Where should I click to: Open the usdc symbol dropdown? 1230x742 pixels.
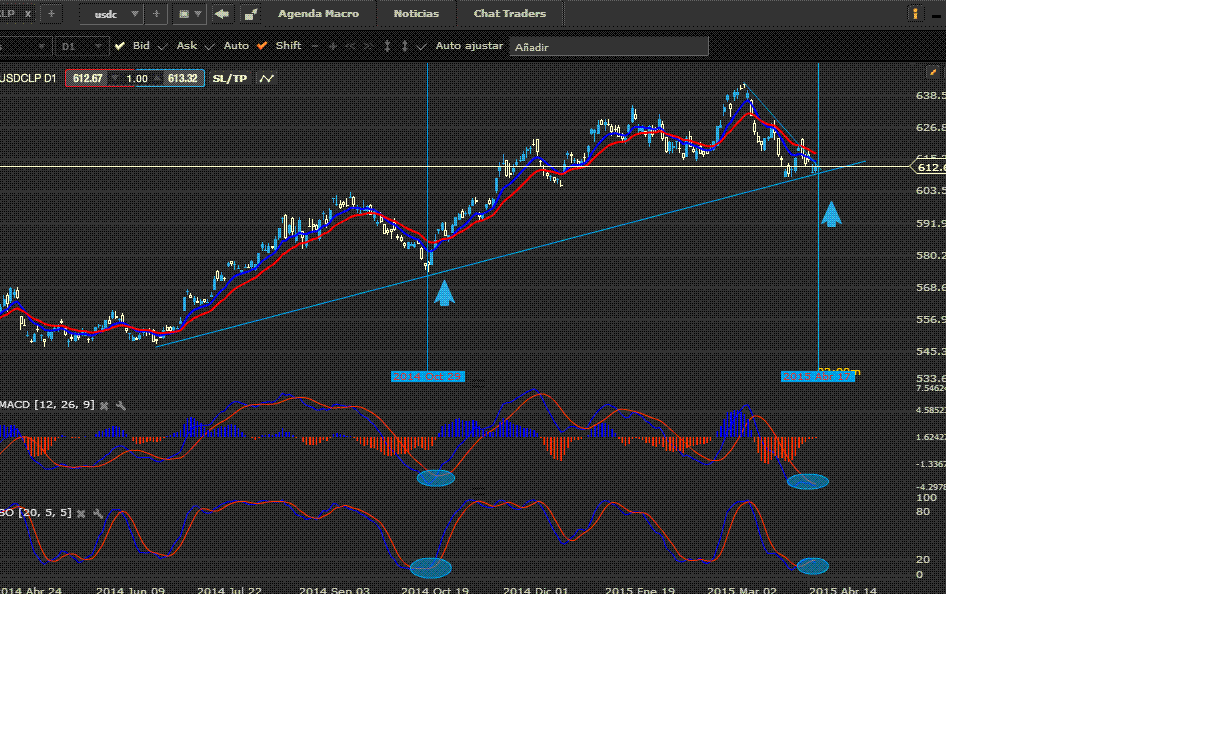pos(111,14)
